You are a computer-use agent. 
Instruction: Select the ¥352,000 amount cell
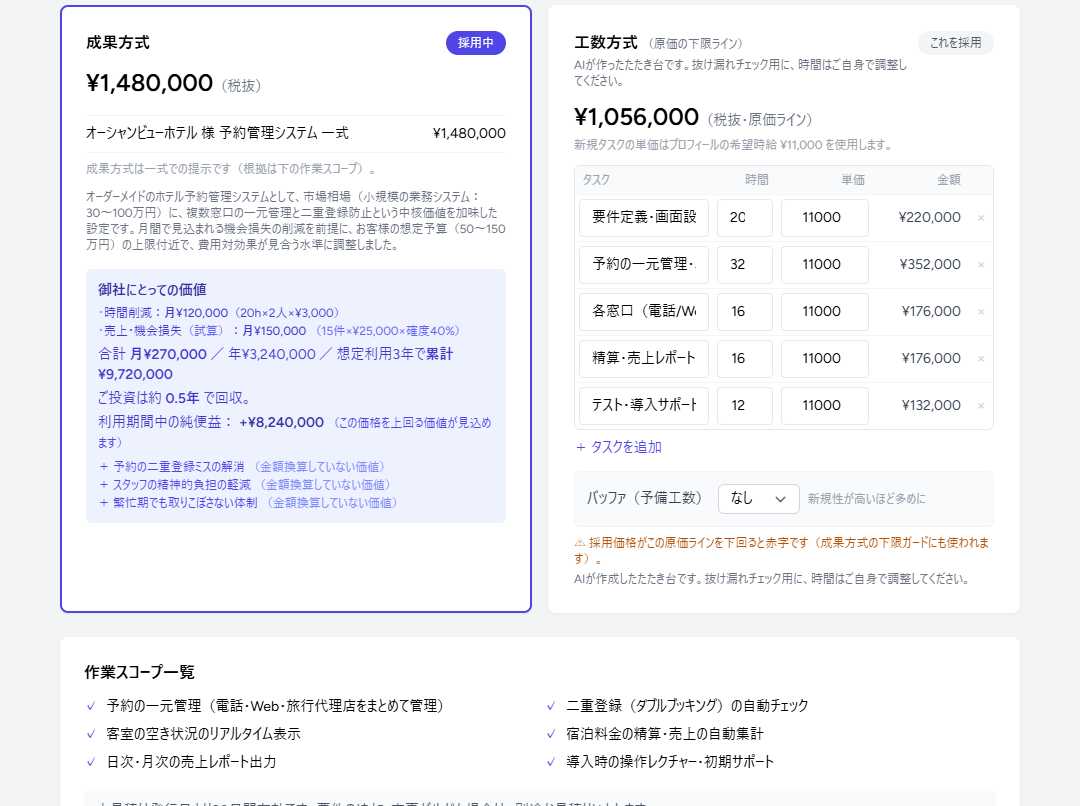click(929, 265)
